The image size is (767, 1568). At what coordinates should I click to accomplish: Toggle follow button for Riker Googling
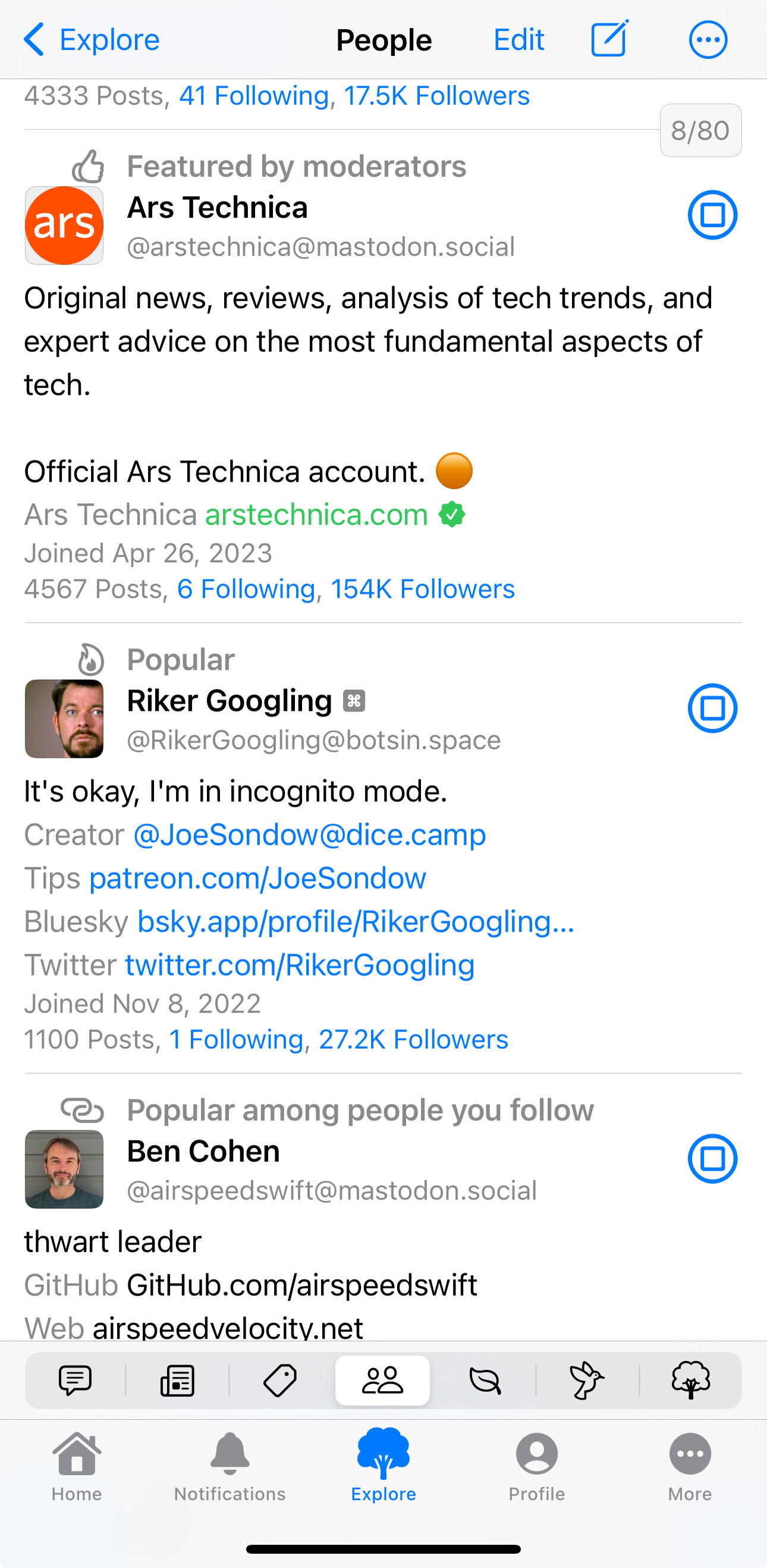(x=712, y=708)
